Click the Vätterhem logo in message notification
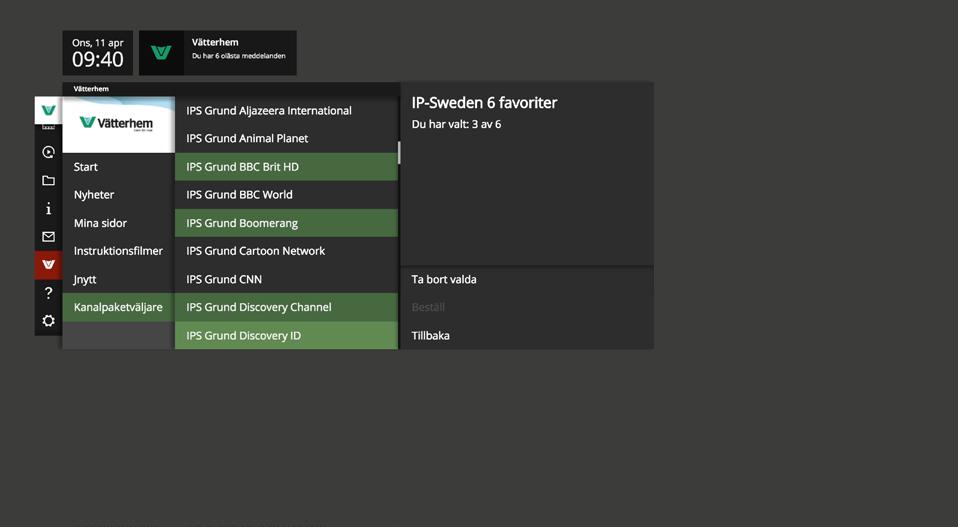 point(161,53)
